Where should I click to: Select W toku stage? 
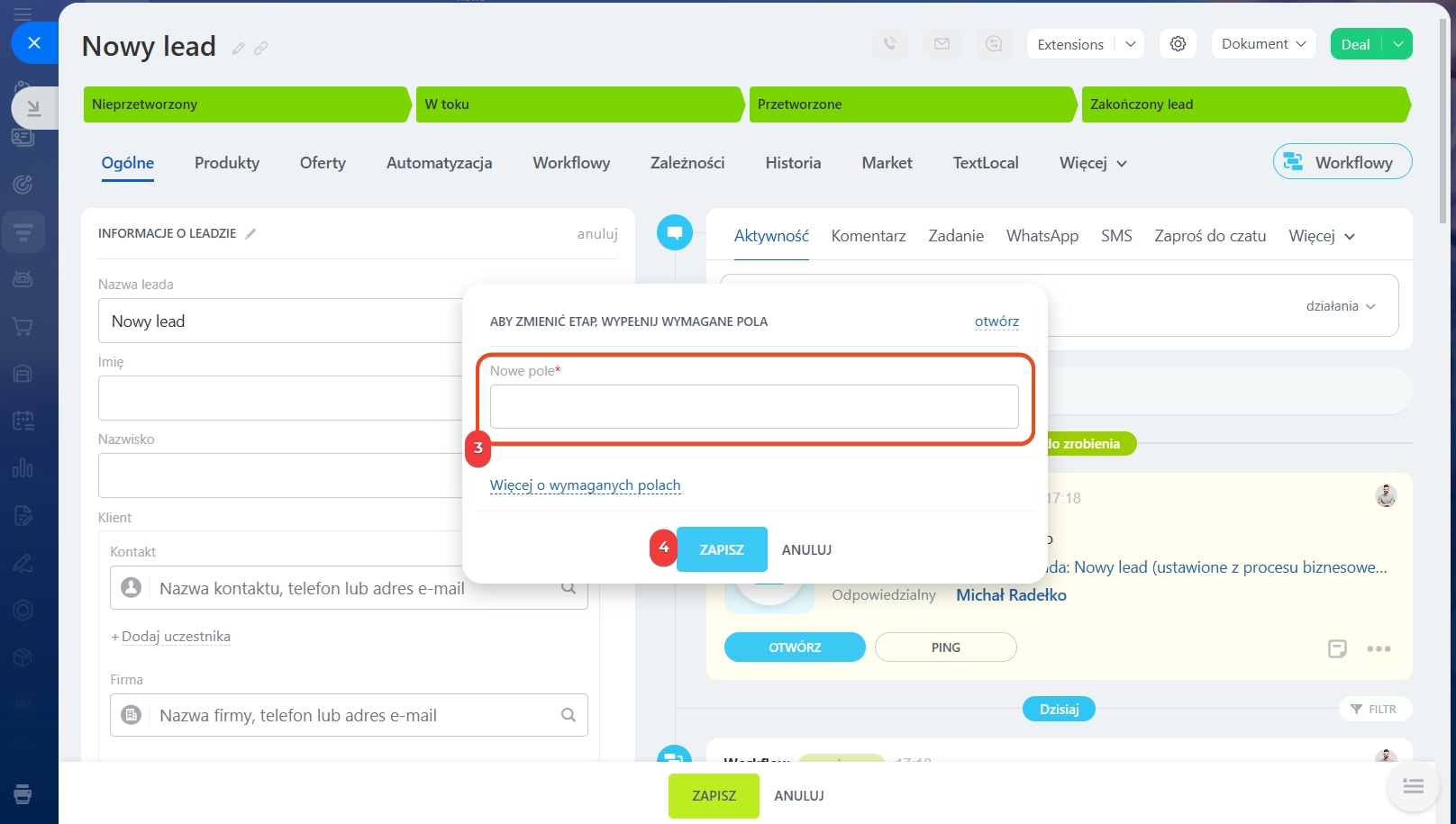[x=580, y=104]
